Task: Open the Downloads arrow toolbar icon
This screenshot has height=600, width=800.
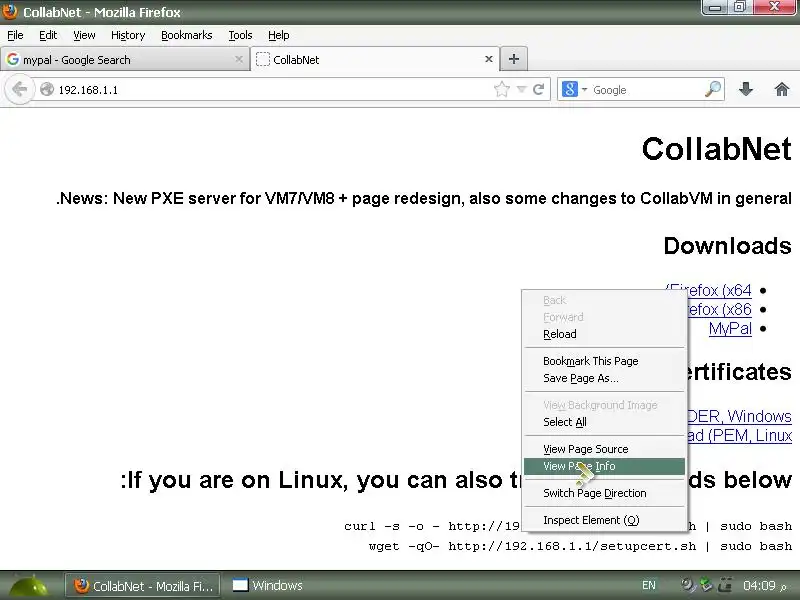Action: (x=746, y=89)
